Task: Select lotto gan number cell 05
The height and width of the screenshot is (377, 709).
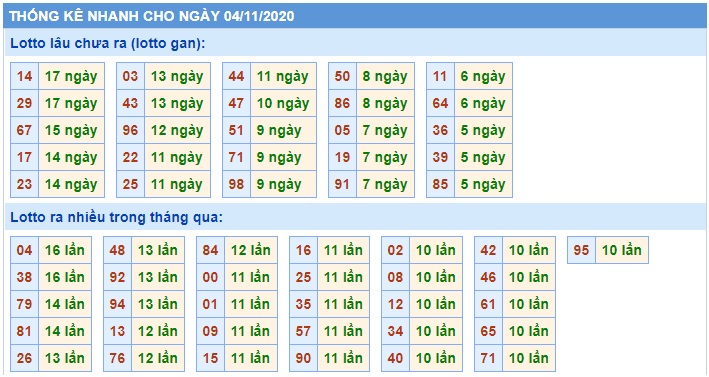Action: [342, 131]
